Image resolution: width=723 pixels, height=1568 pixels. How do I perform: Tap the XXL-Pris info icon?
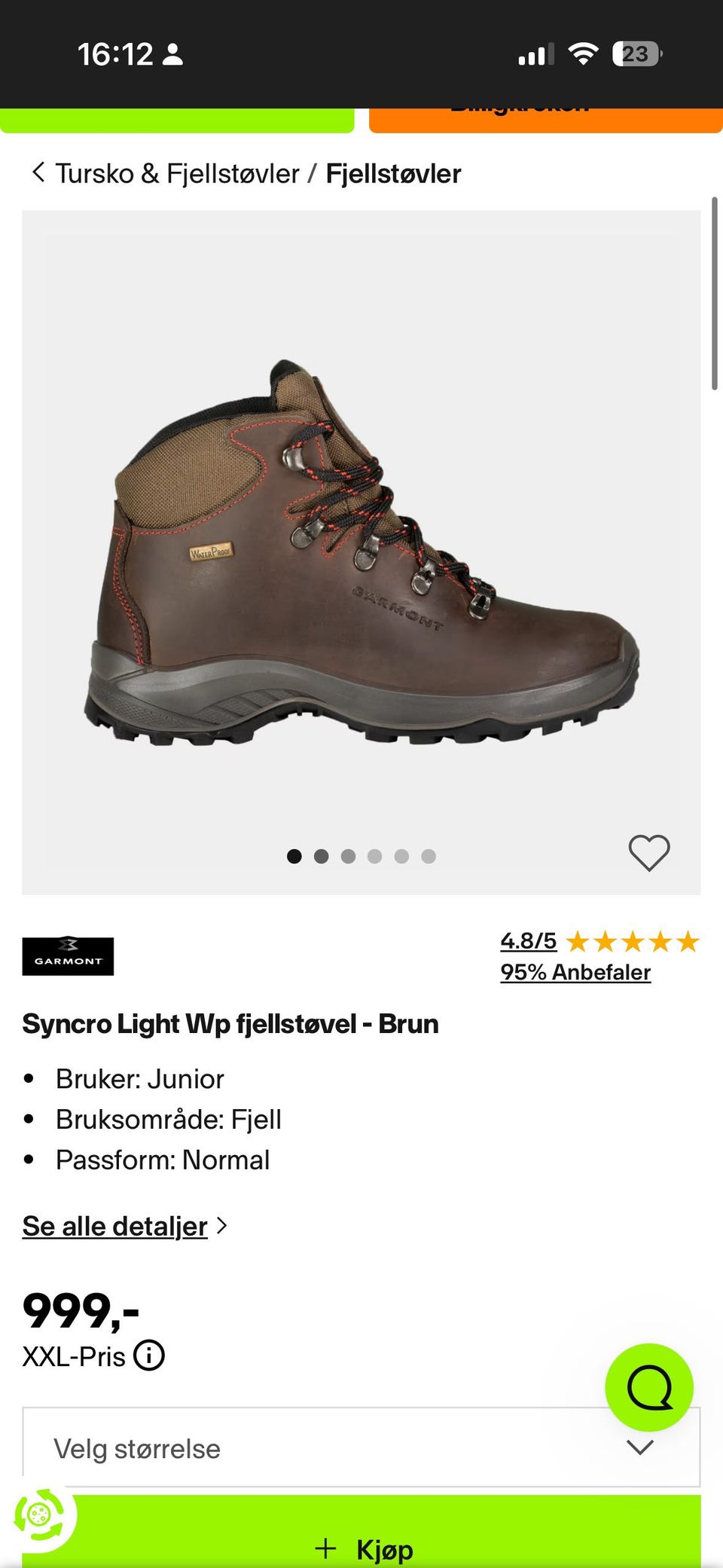[x=149, y=1355]
